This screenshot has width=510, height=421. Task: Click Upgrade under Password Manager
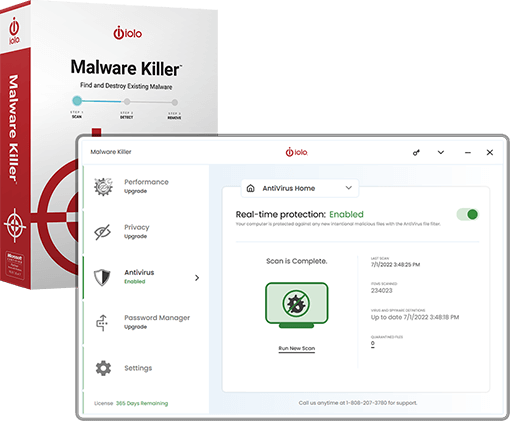coord(135,327)
